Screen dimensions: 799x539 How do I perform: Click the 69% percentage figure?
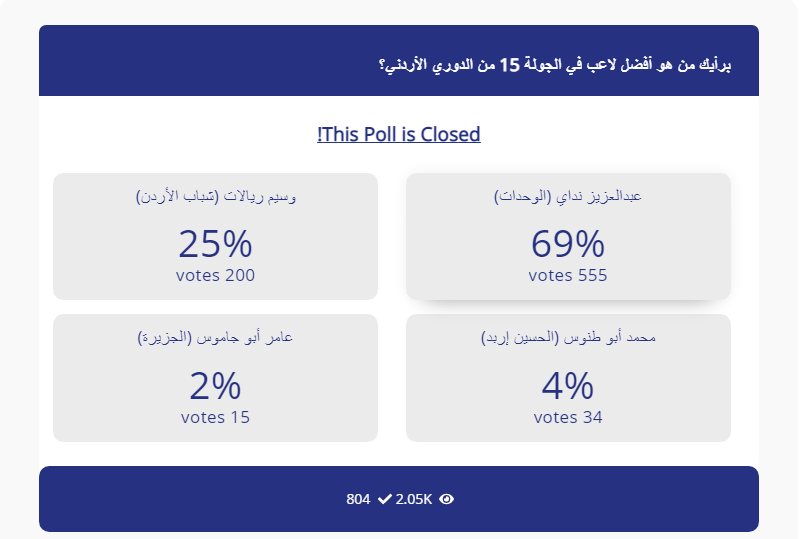point(568,244)
